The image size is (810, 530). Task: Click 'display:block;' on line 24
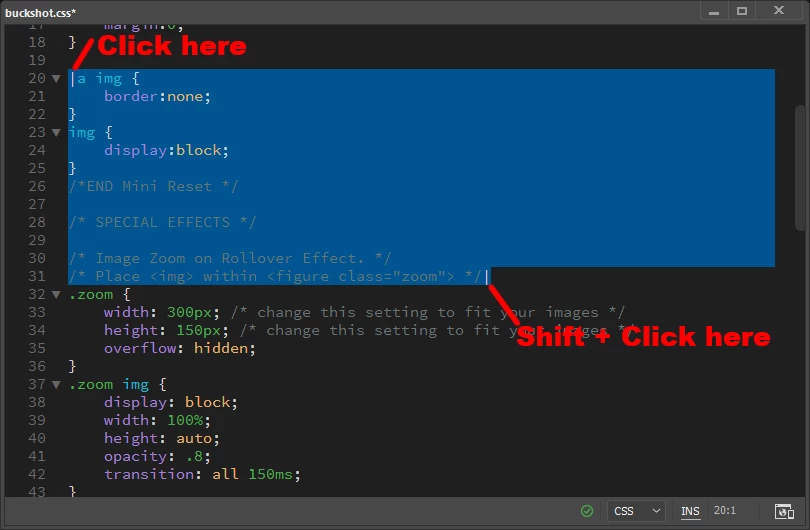166,150
